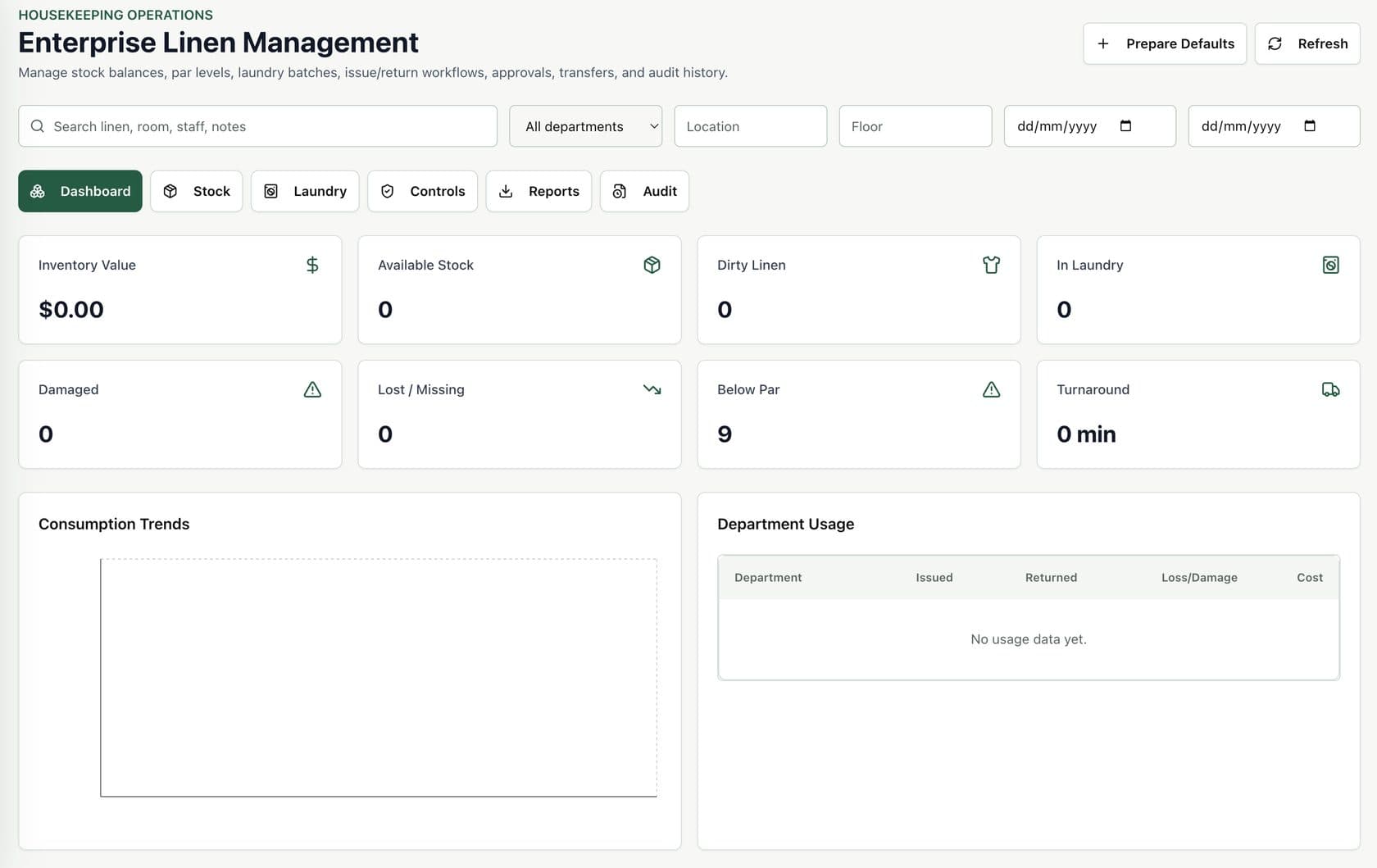Click the Department Usage heading
1377x868 pixels.
[785, 524]
